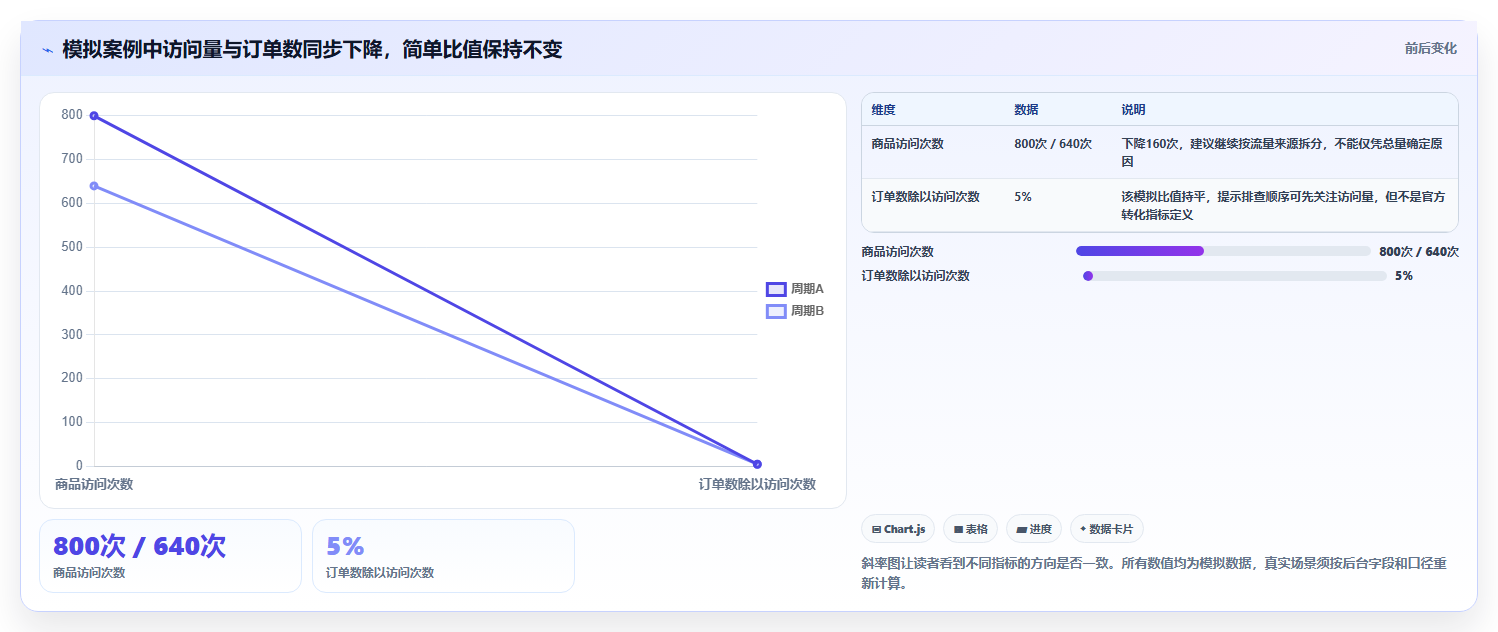
Task: Click the 商品访问次数 progress bar
Action: click(x=1223, y=251)
